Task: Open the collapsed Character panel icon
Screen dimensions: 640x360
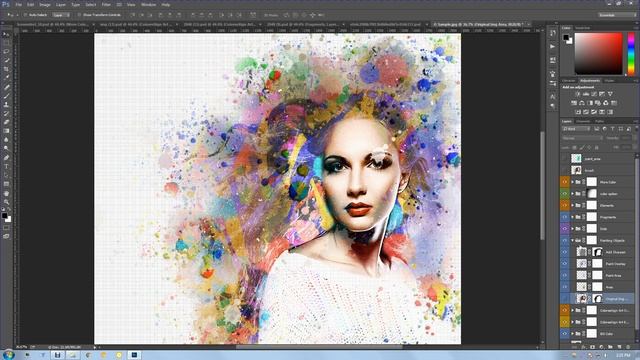Action: coord(553,97)
